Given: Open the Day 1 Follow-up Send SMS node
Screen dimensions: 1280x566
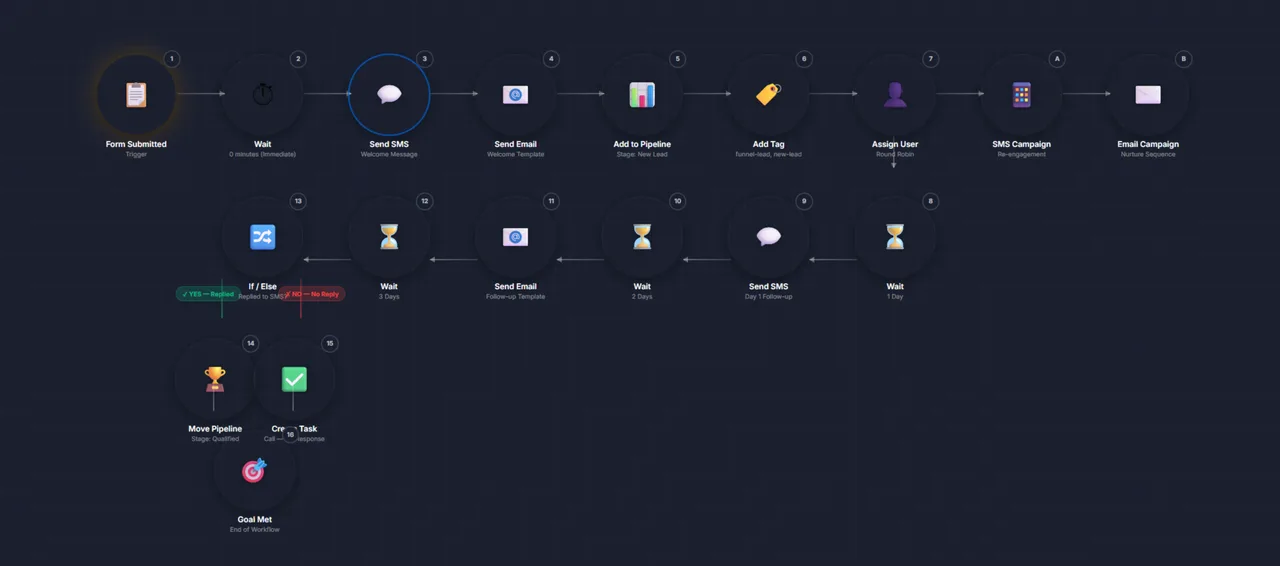Looking at the screenshot, I should click(x=768, y=237).
